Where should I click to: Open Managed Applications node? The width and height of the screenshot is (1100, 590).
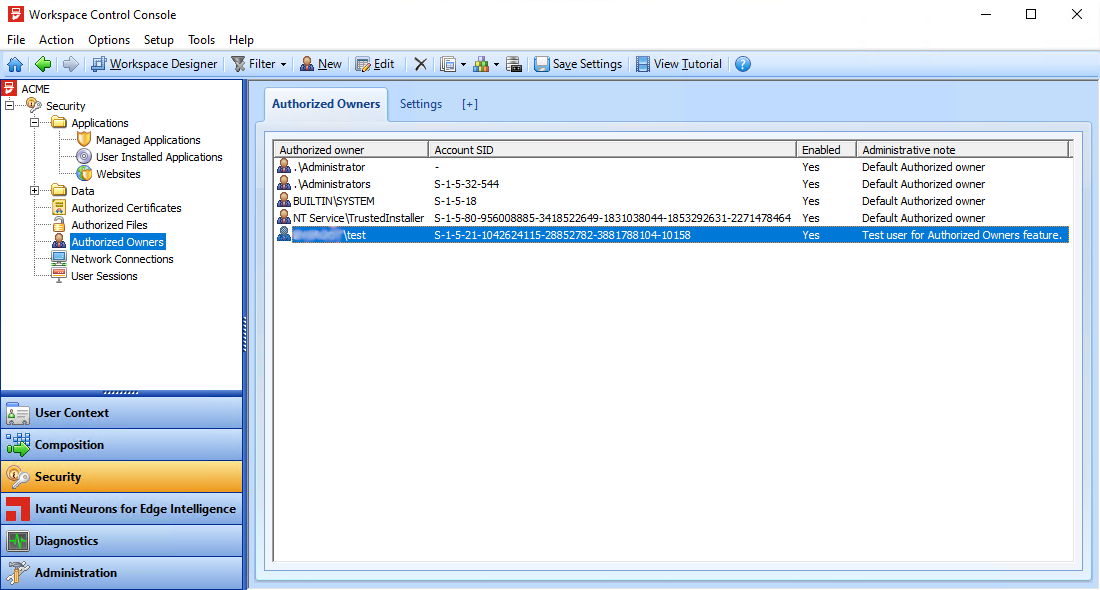tap(148, 140)
